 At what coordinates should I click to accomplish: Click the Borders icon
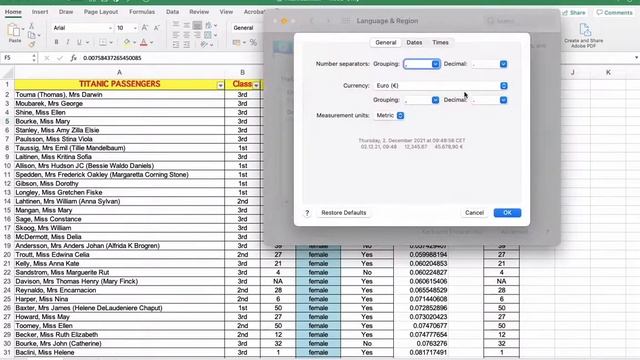click(x=103, y=42)
